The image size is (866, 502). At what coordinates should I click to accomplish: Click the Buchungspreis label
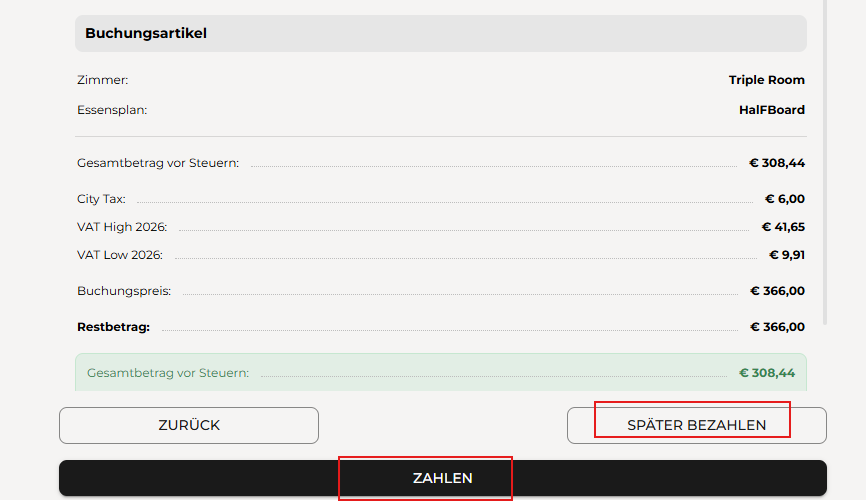point(124,291)
